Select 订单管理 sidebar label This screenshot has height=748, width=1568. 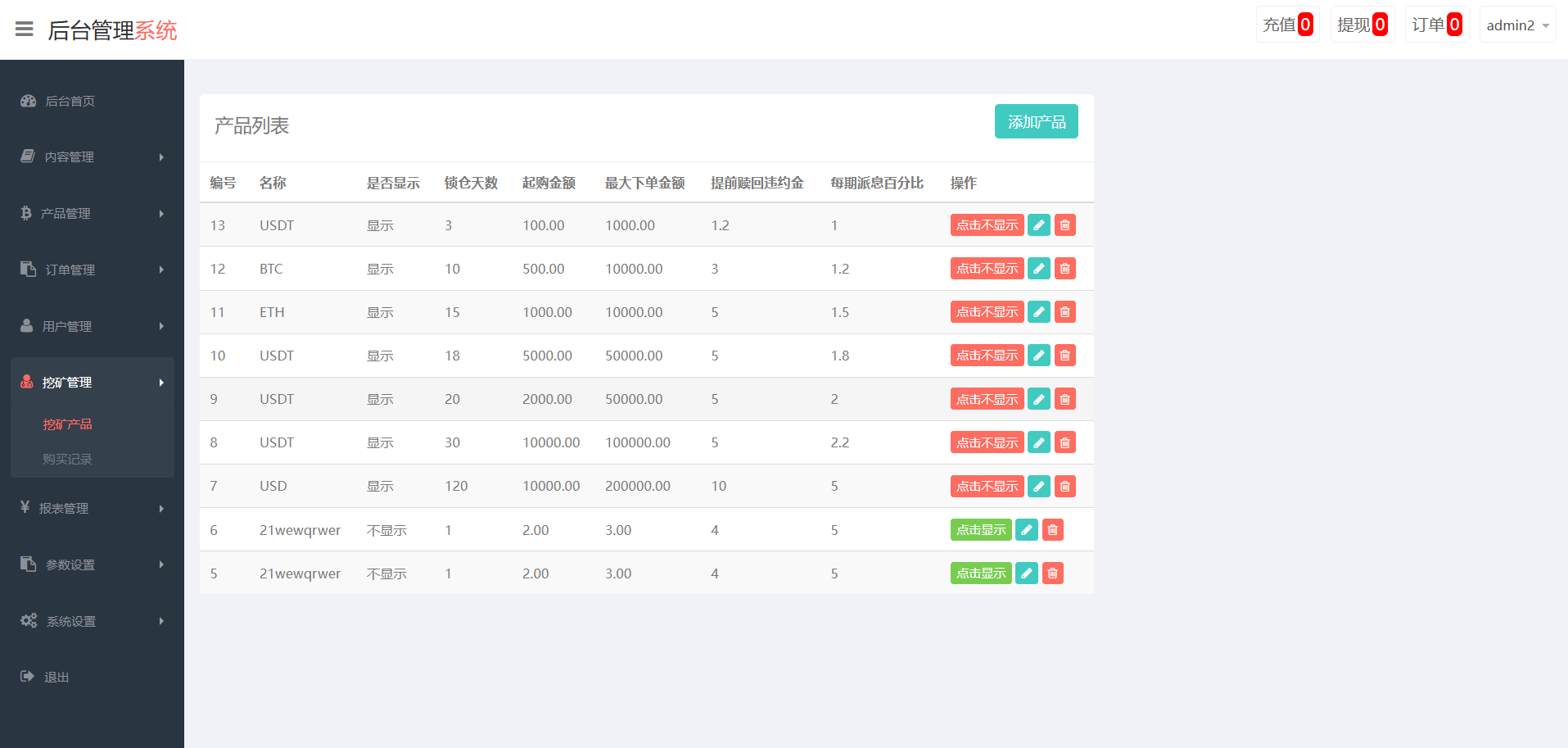(70, 270)
